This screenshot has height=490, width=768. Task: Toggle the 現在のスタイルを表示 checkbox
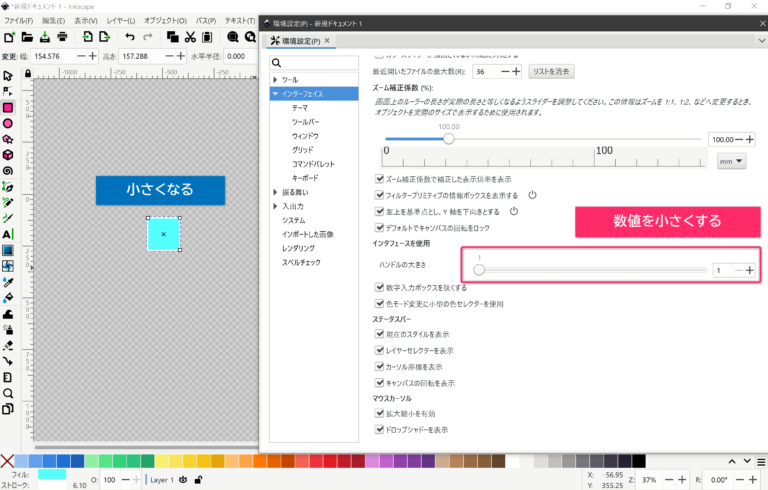(x=379, y=334)
